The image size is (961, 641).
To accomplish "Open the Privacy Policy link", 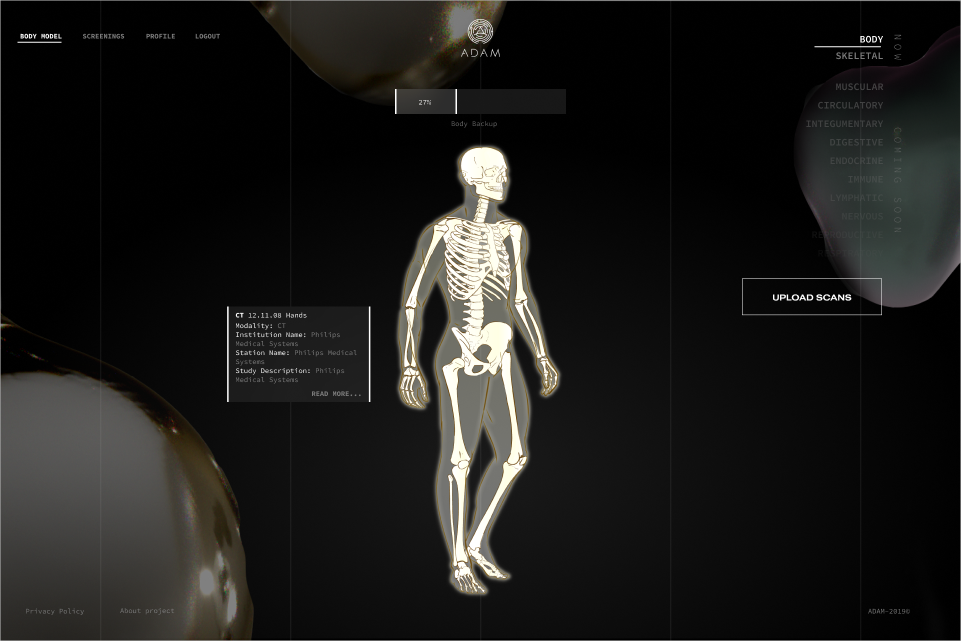I will pyautogui.click(x=55, y=611).
